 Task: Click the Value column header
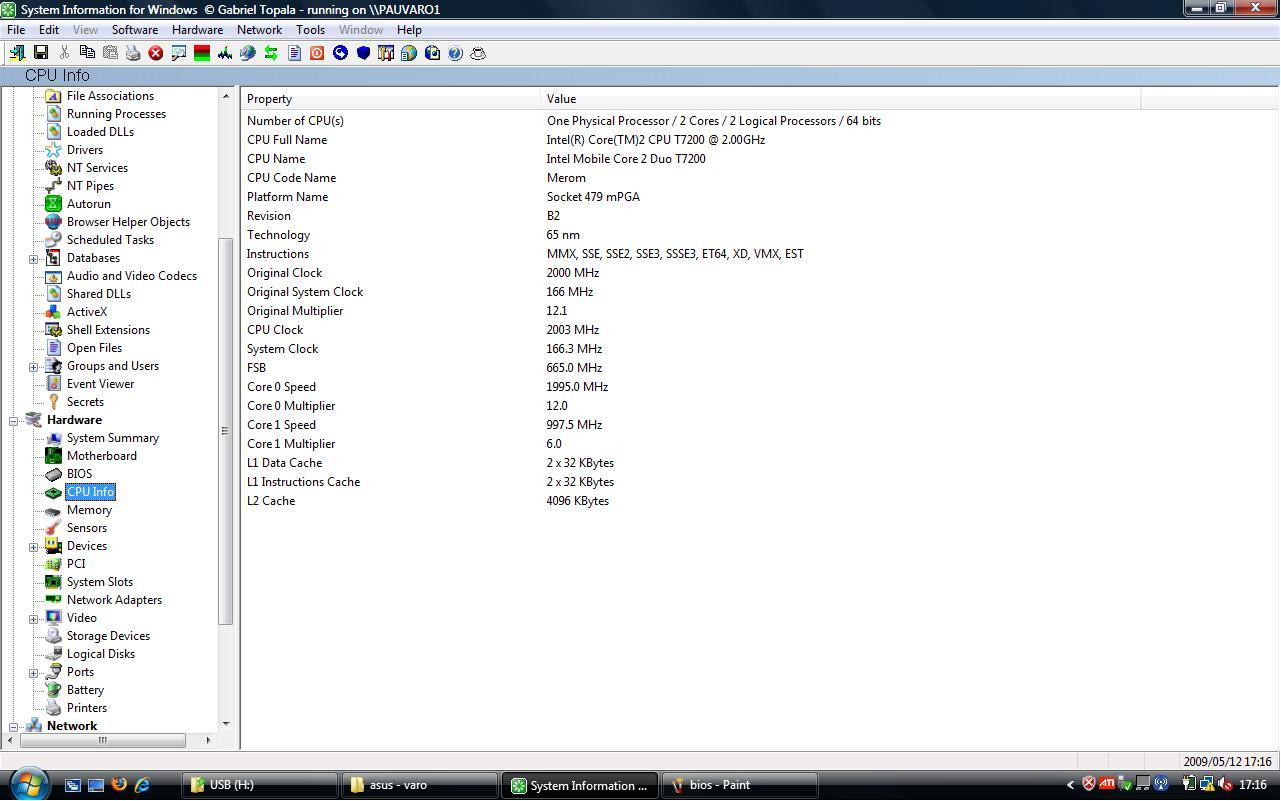click(840, 99)
